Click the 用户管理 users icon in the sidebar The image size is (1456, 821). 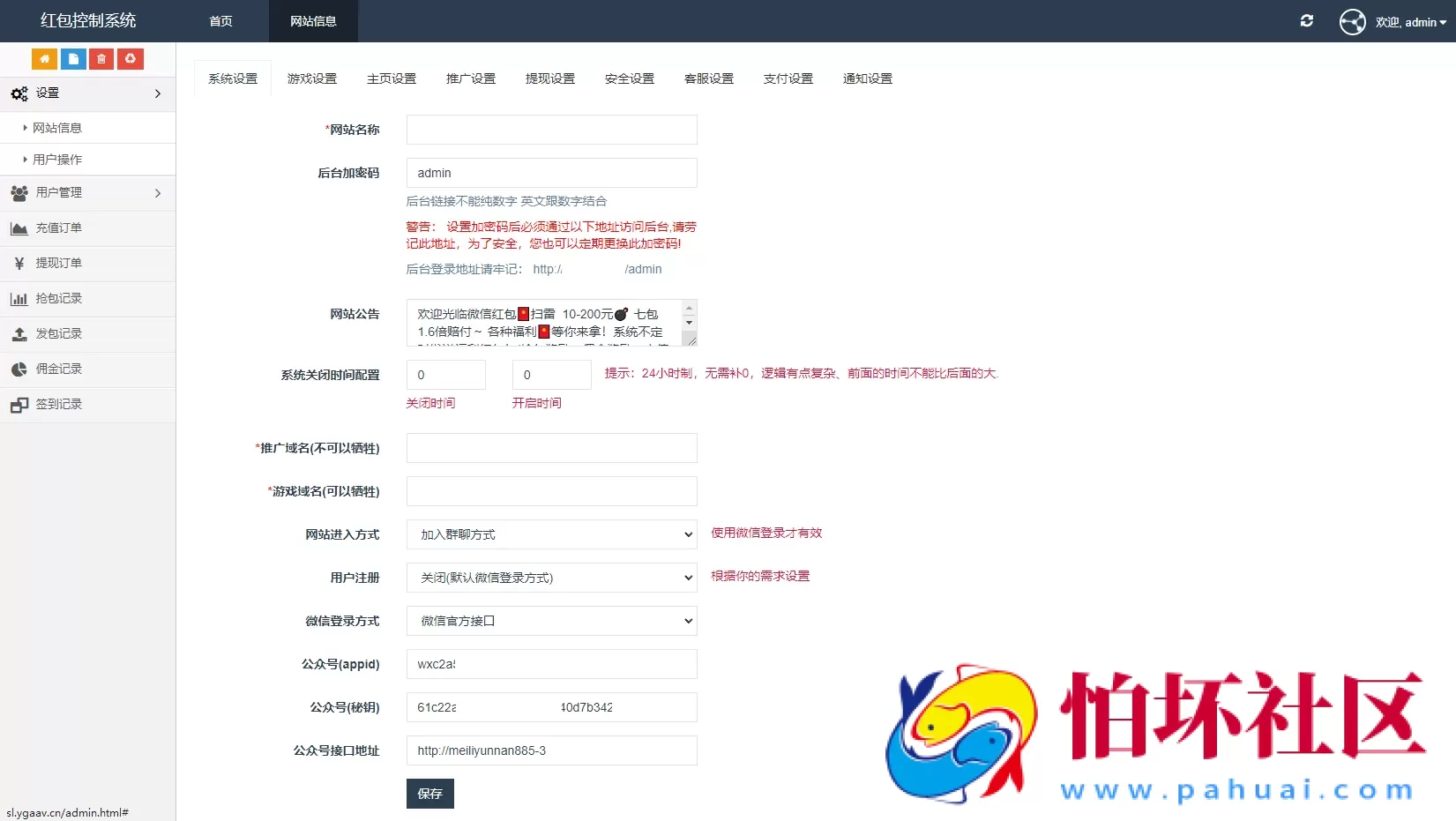click(19, 193)
